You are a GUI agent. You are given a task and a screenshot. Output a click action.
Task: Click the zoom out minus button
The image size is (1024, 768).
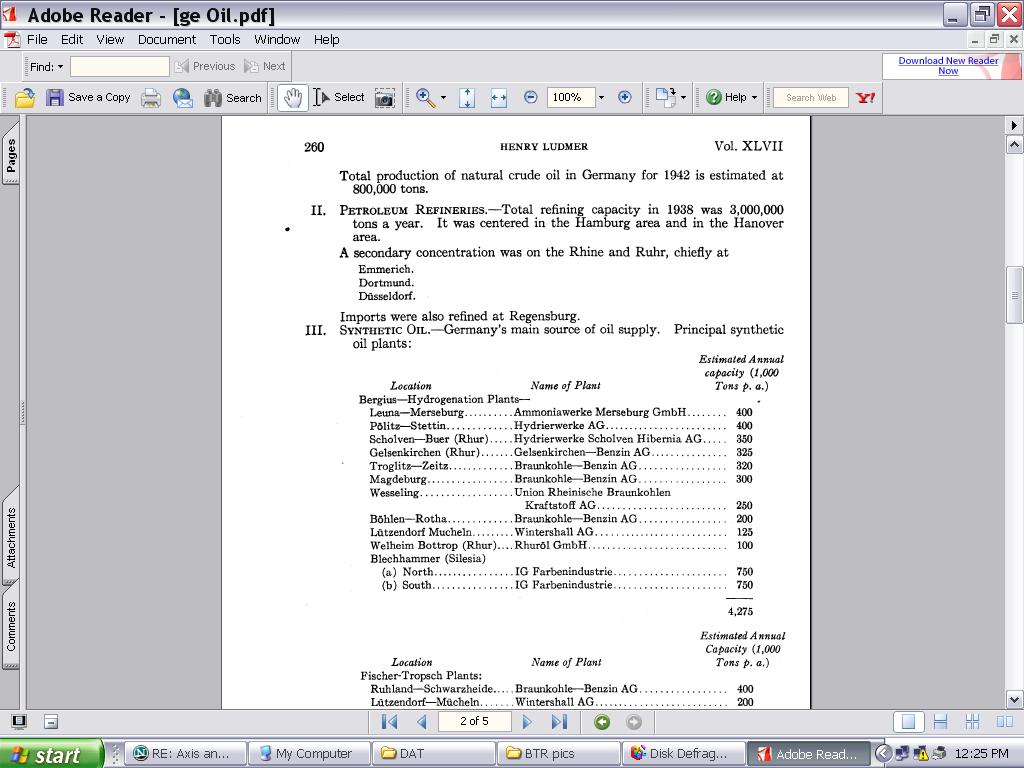point(530,97)
